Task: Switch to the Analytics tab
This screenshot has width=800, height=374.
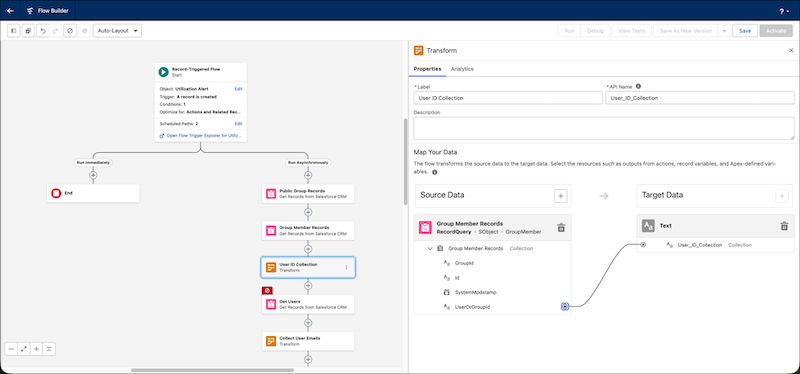Action: coord(462,69)
